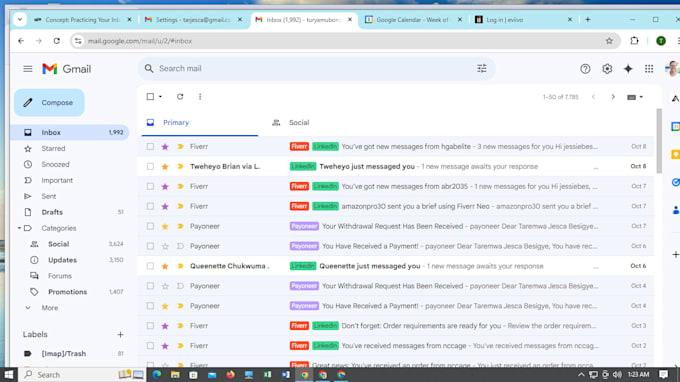Click the message list scrollbar

tap(659, 141)
